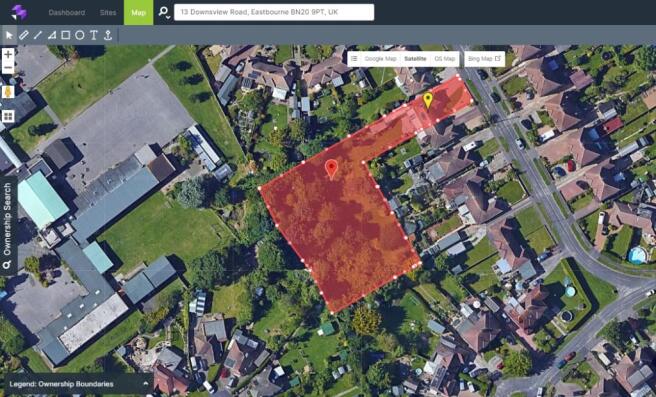
Task: Select the ruler measure tool
Action: 23,35
